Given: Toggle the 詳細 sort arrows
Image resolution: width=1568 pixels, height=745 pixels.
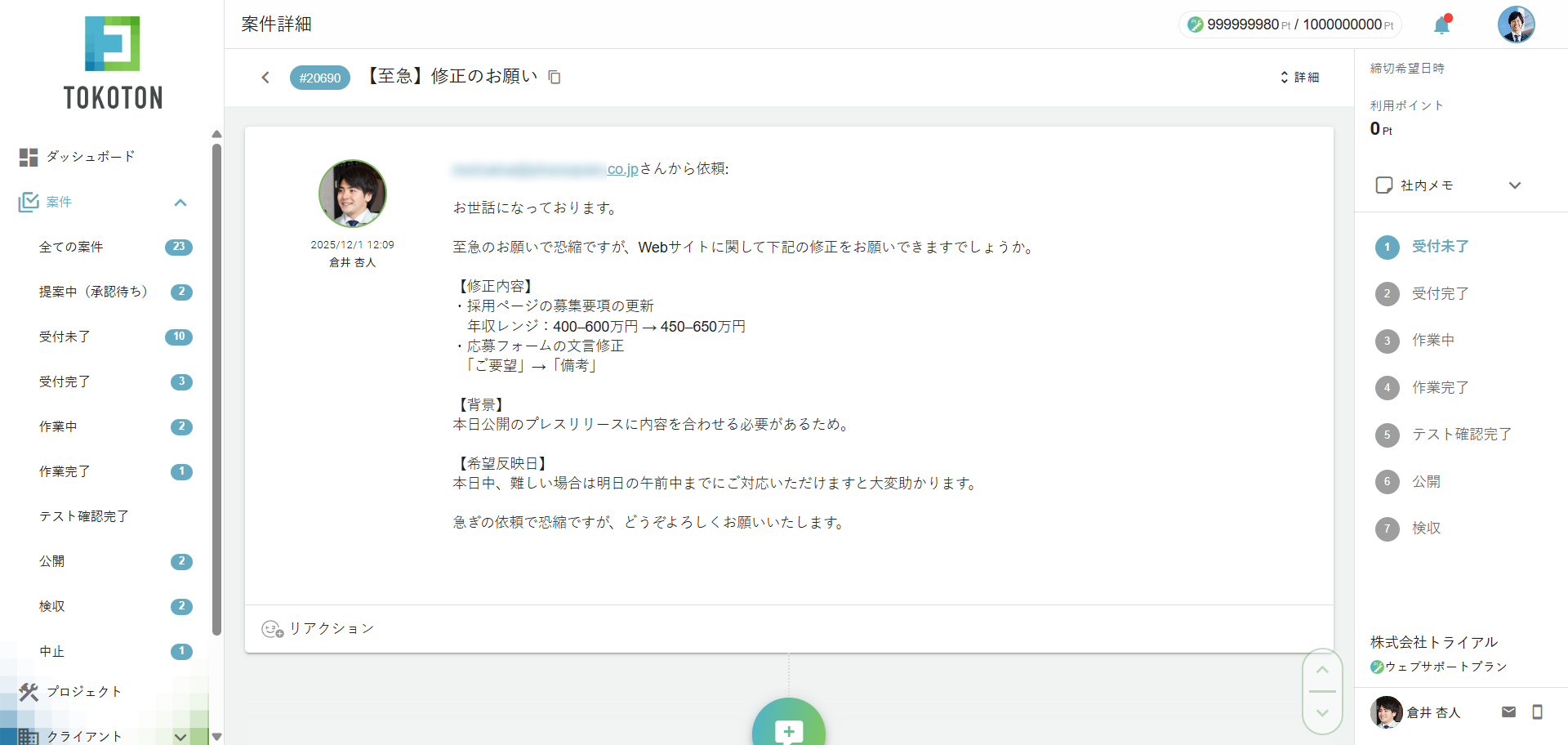Looking at the screenshot, I should coord(1285,77).
